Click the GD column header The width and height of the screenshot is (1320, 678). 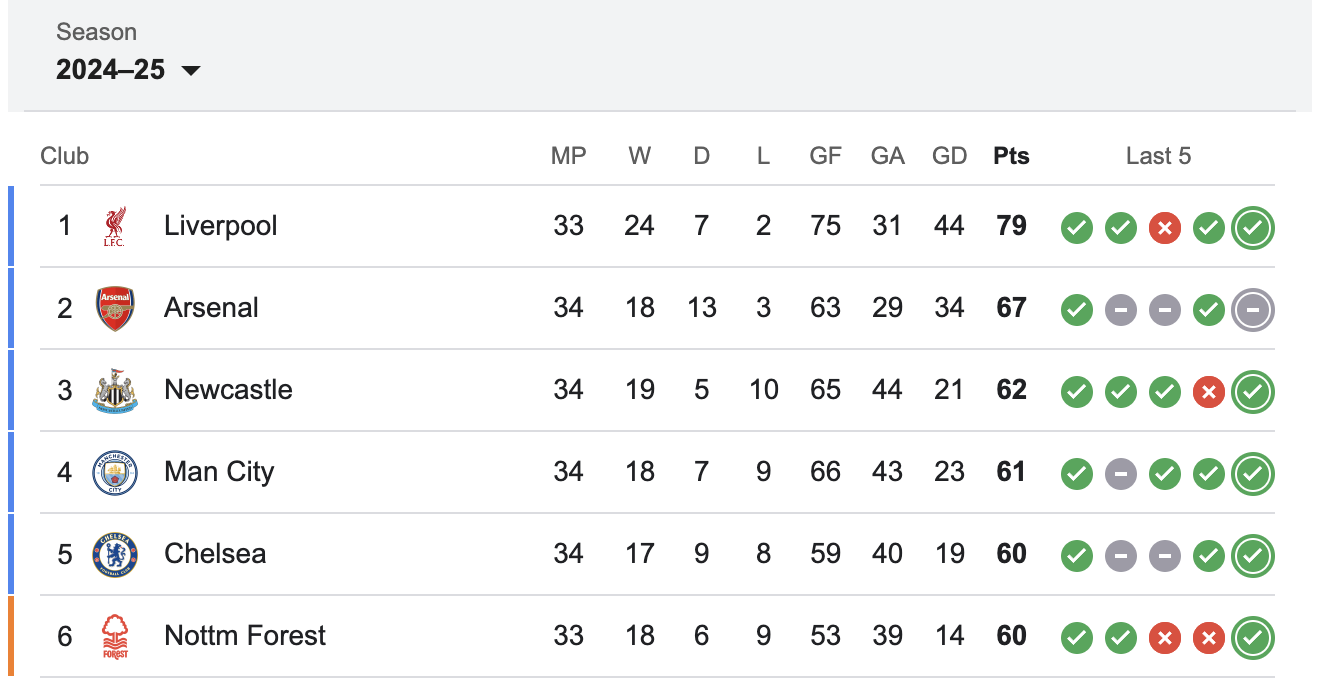point(949,156)
